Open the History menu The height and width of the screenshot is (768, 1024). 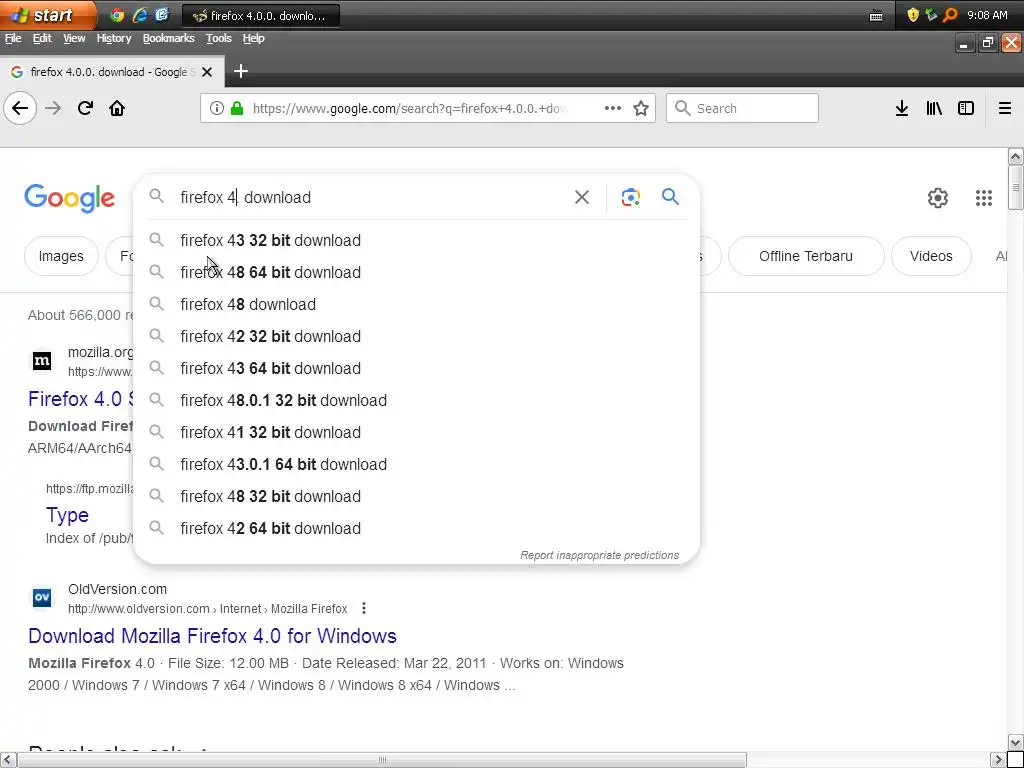[114, 39]
